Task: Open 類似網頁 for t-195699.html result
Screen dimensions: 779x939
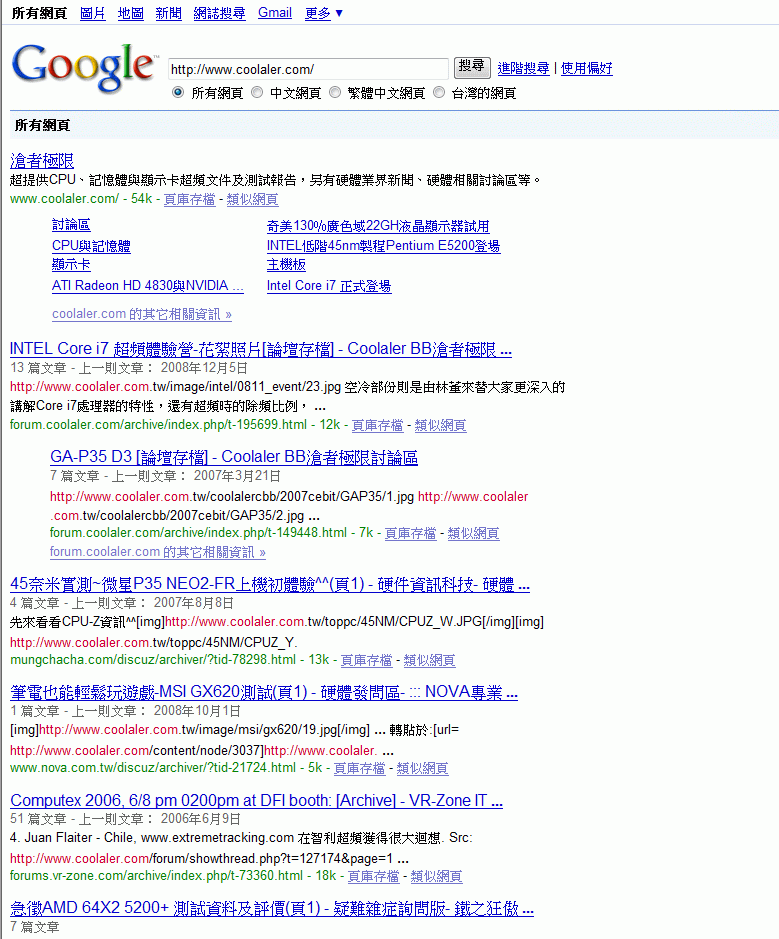Action: point(441,425)
